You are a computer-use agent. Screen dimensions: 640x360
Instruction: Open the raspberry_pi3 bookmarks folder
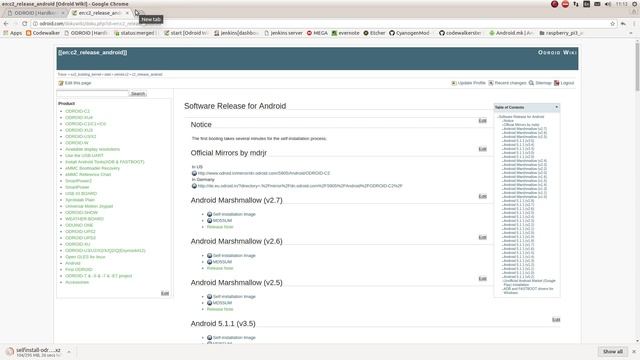(561, 33)
